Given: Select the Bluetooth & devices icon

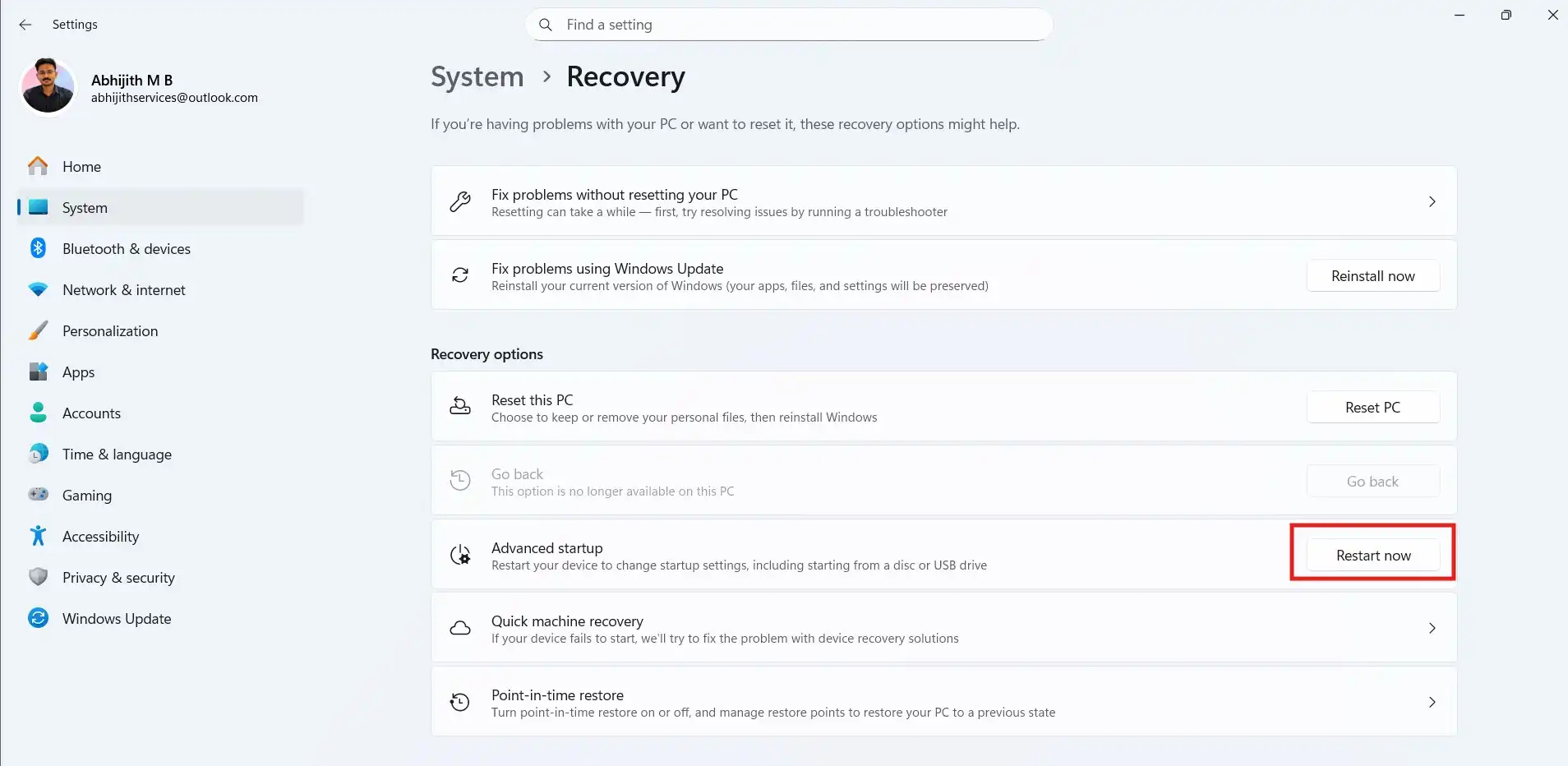Looking at the screenshot, I should point(38,248).
